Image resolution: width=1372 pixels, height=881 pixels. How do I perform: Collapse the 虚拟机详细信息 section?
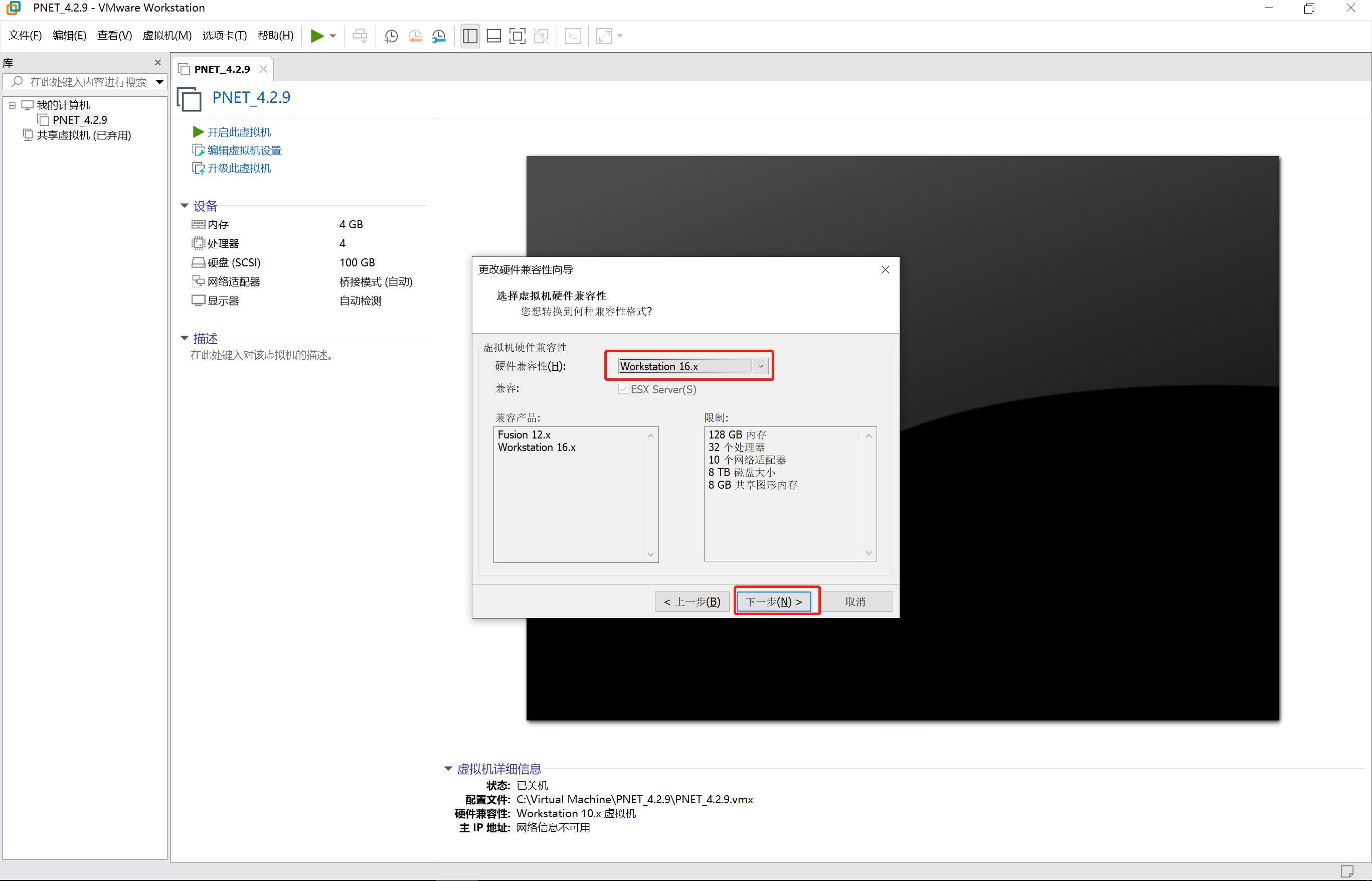449,769
